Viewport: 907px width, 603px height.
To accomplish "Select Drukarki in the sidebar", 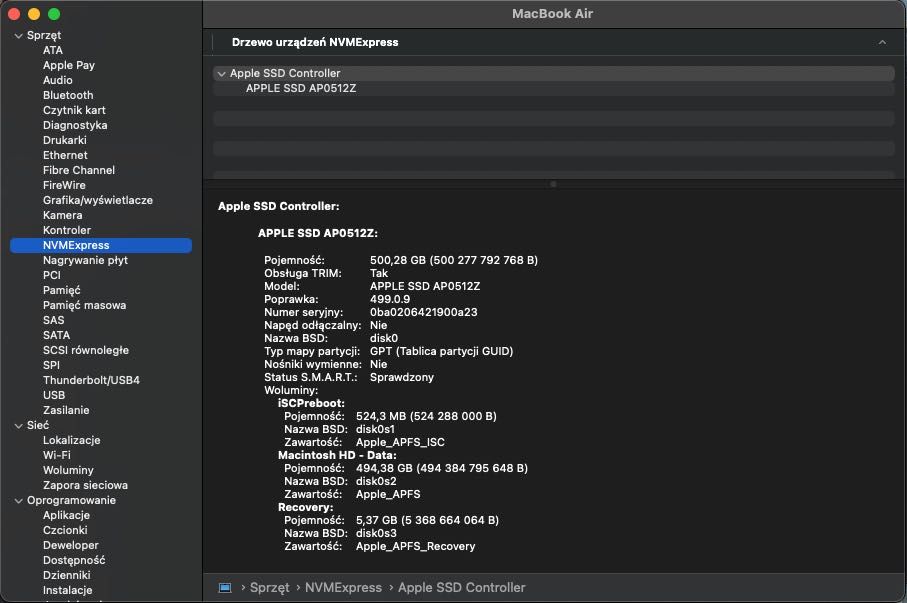I will [65, 141].
